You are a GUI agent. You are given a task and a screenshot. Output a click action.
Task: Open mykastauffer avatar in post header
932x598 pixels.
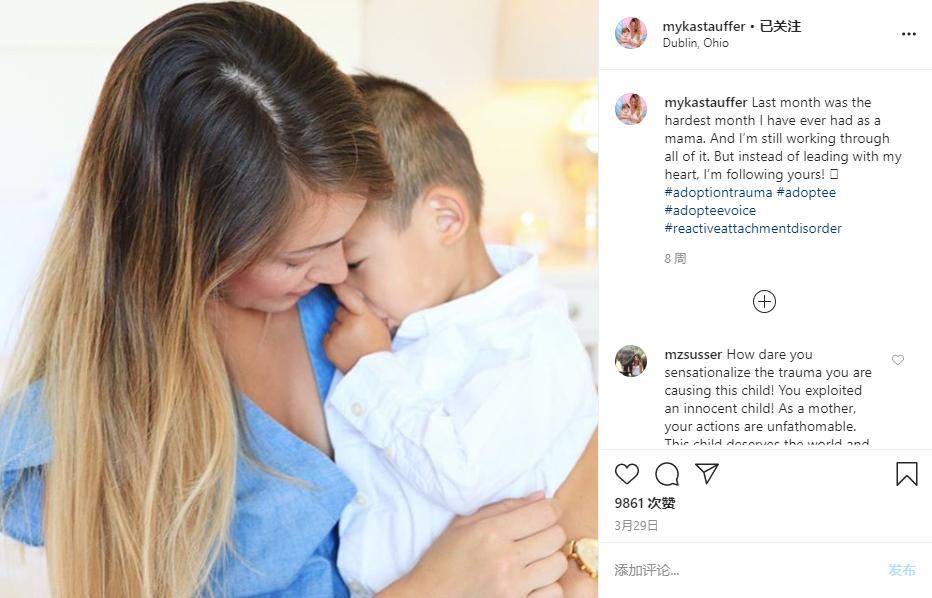pyautogui.click(x=631, y=33)
